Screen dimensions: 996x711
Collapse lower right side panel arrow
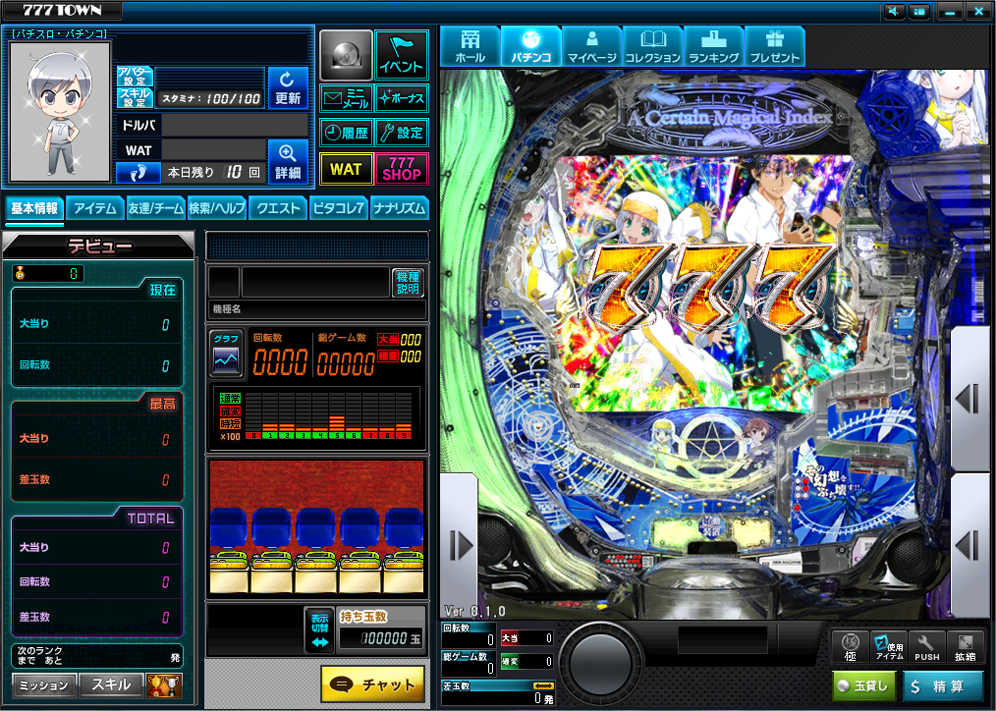(970, 545)
